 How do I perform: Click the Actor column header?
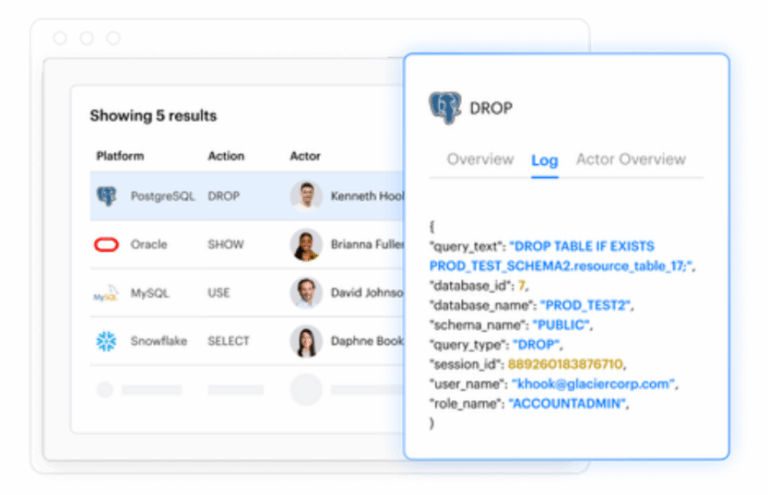(x=305, y=156)
